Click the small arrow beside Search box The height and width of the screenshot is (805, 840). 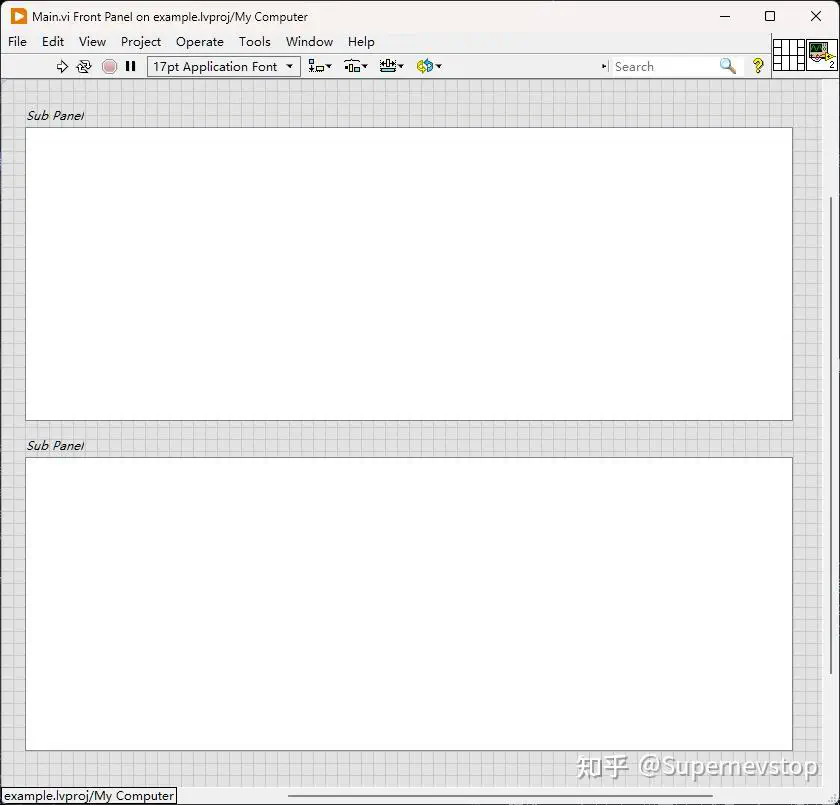pyautogui.click(x=605, y=66)
